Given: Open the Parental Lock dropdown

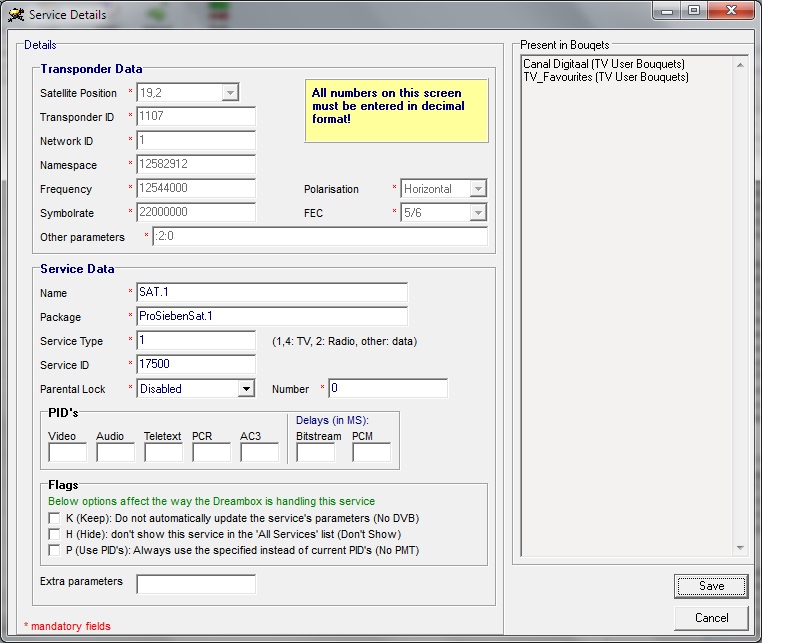Looking at the screenshot, I should [x=246, y=389].
